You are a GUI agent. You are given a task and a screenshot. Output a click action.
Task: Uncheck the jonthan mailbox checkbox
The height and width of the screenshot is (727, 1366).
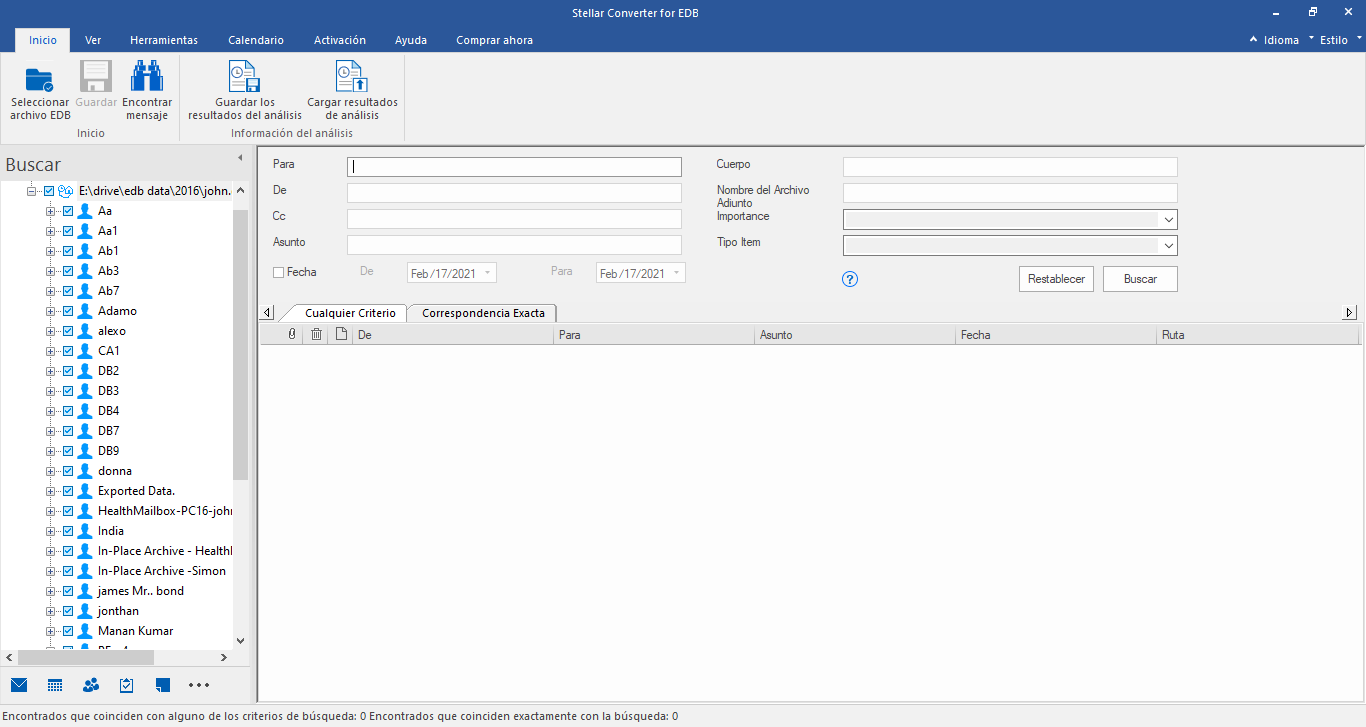[x=68, y=611]
